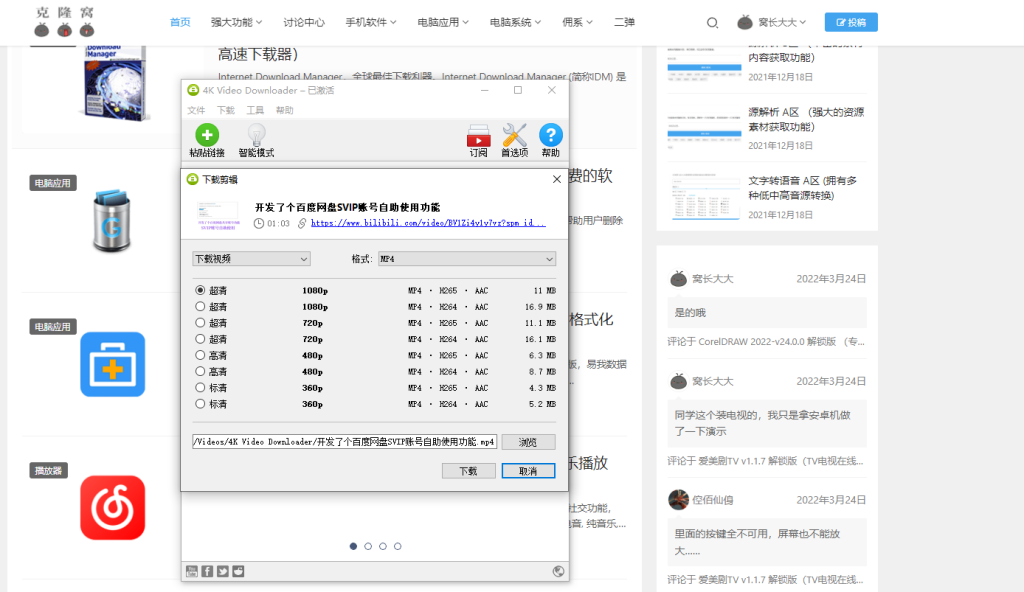The width and height of the screenshot is (1024, 592).
Task: Open Preferences wrench and screwdriver icon
Action: pos(515,135)
